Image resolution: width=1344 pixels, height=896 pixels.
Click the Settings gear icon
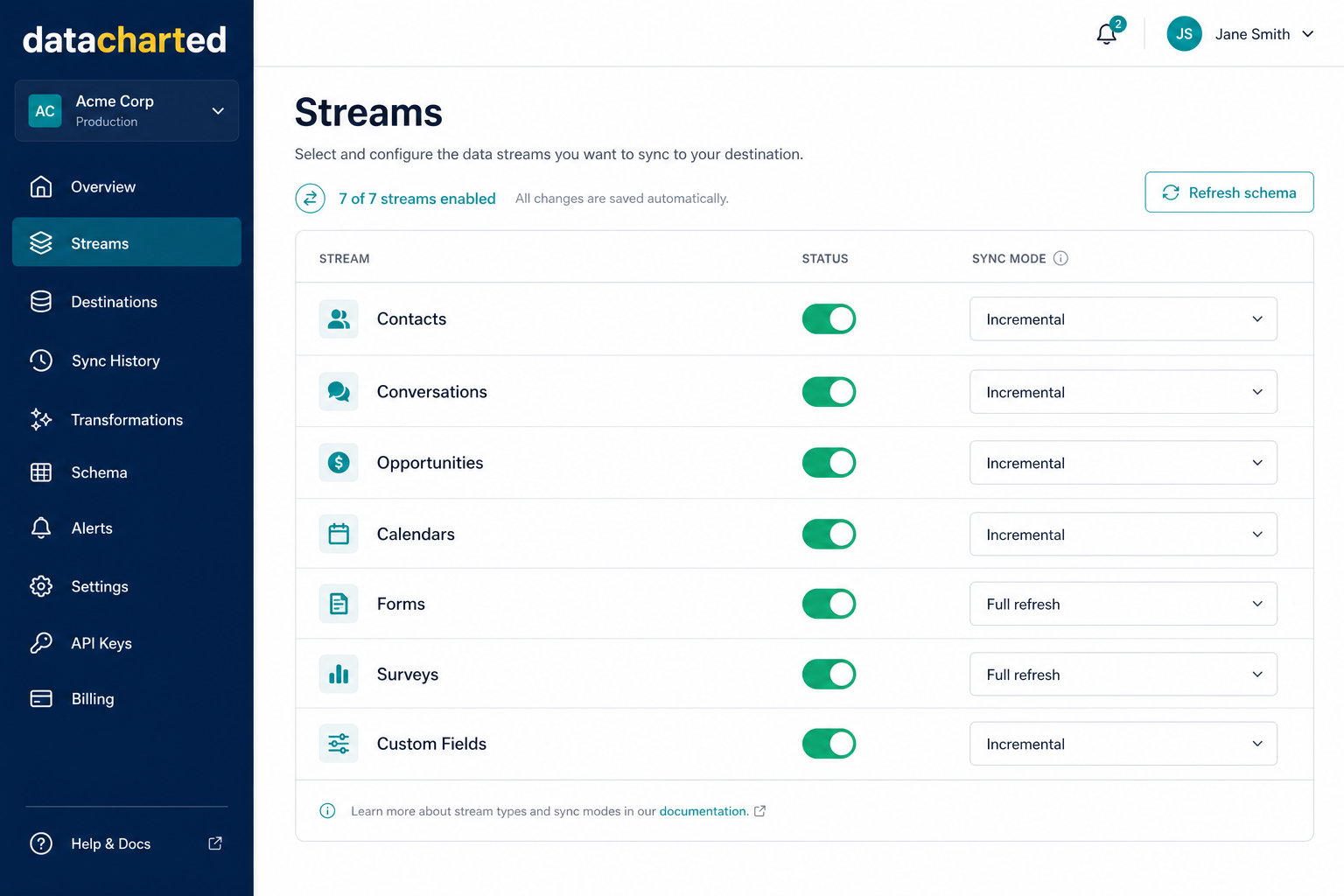[41, 586]
